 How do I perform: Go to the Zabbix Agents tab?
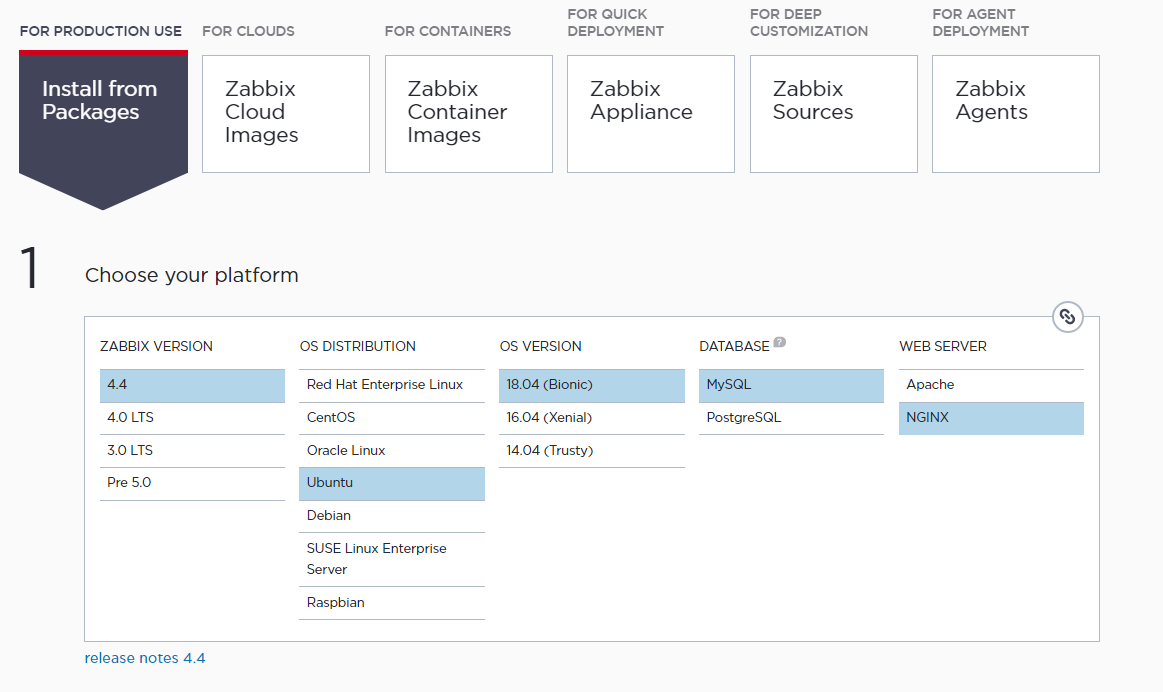pyautogui.click(x=1015, y=113)
